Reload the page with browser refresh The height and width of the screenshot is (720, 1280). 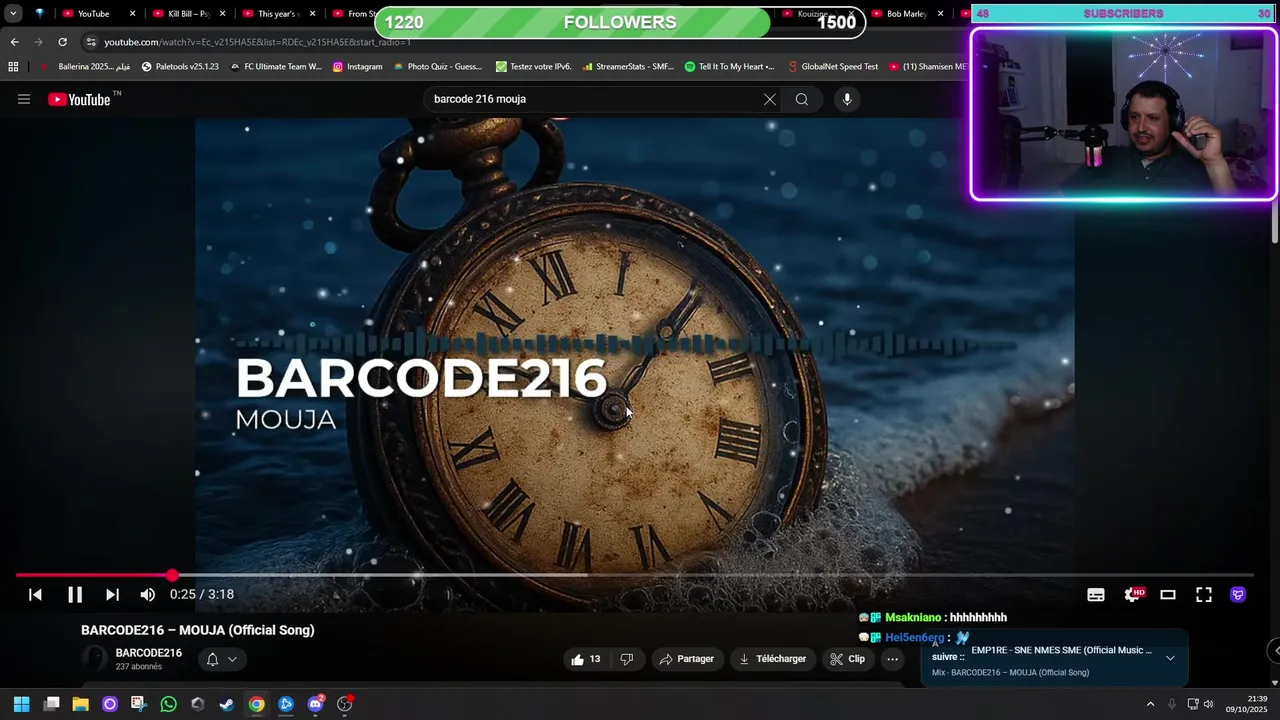click(62, 42)
